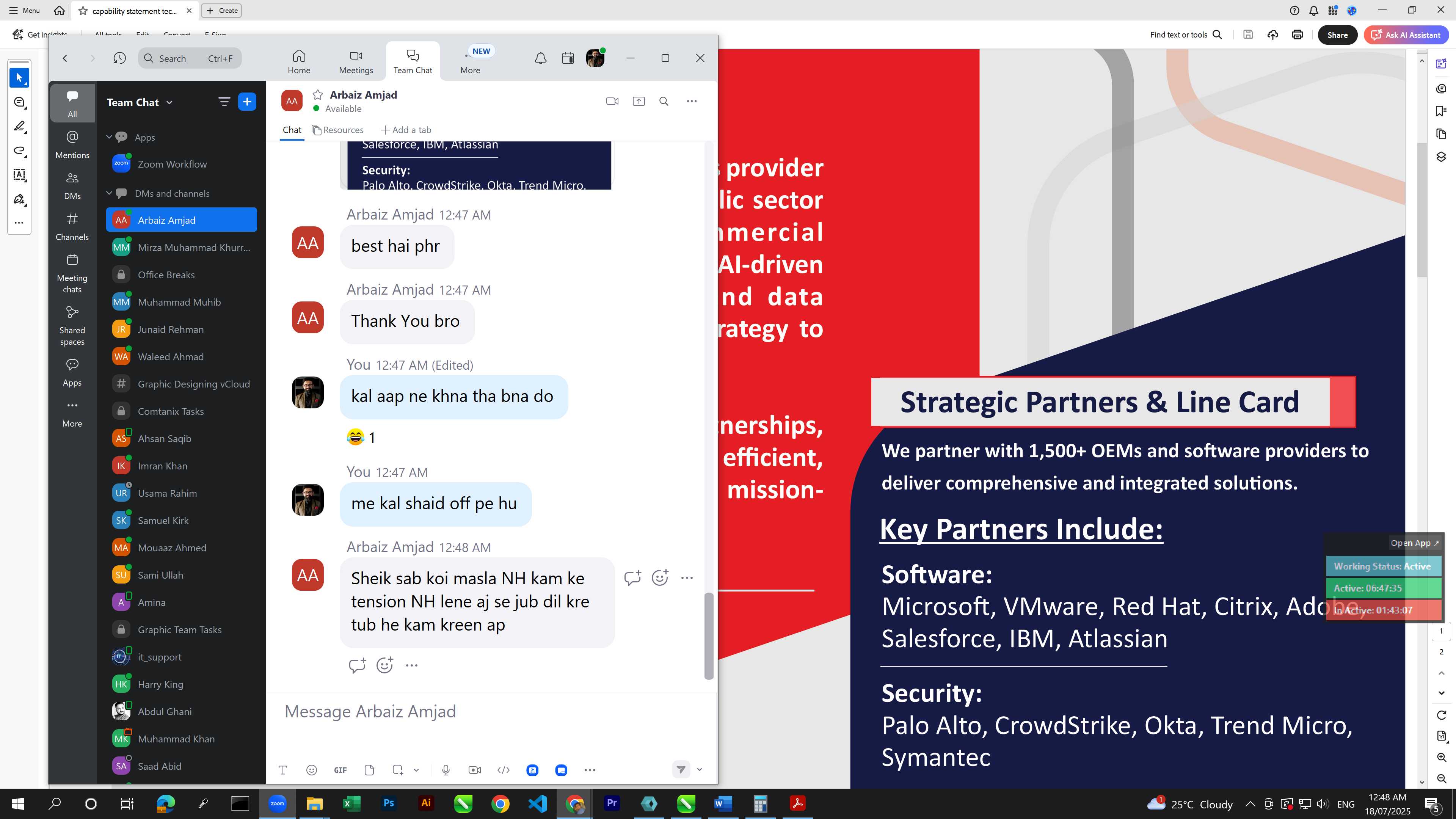Open the More tab in Zoom
The height and width of the screenshot is (819, 1456).
coord(470,61)
